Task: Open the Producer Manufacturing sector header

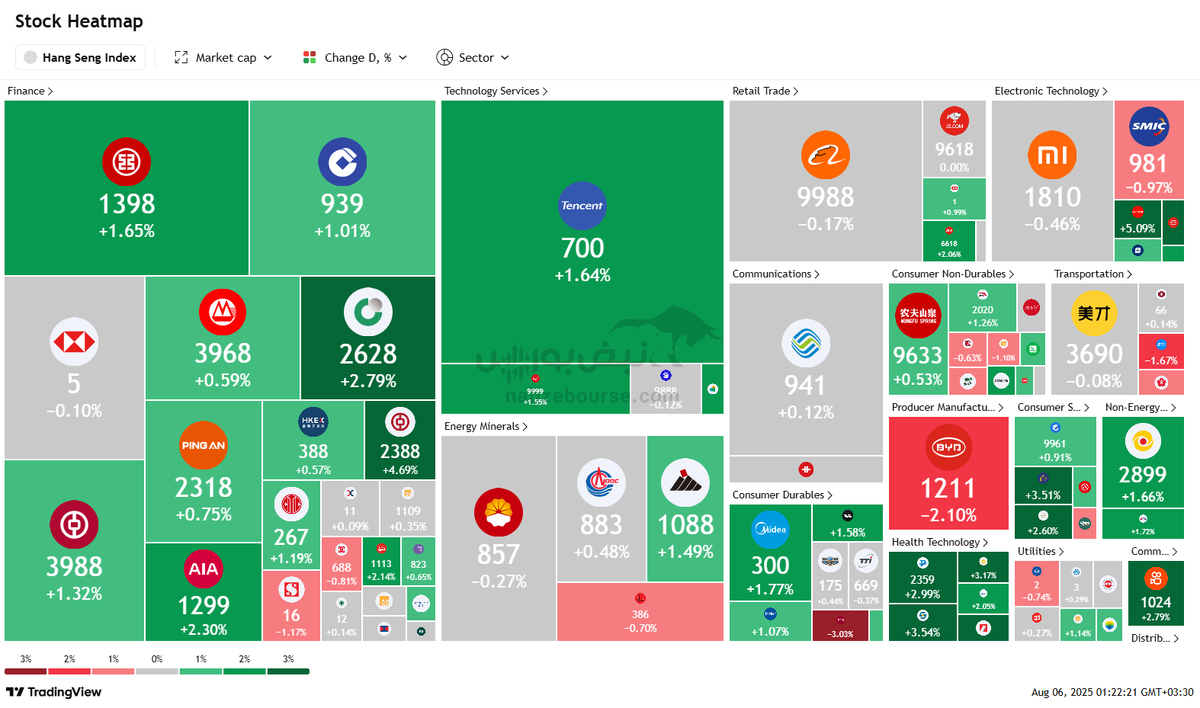Action: tap(949, 408)
